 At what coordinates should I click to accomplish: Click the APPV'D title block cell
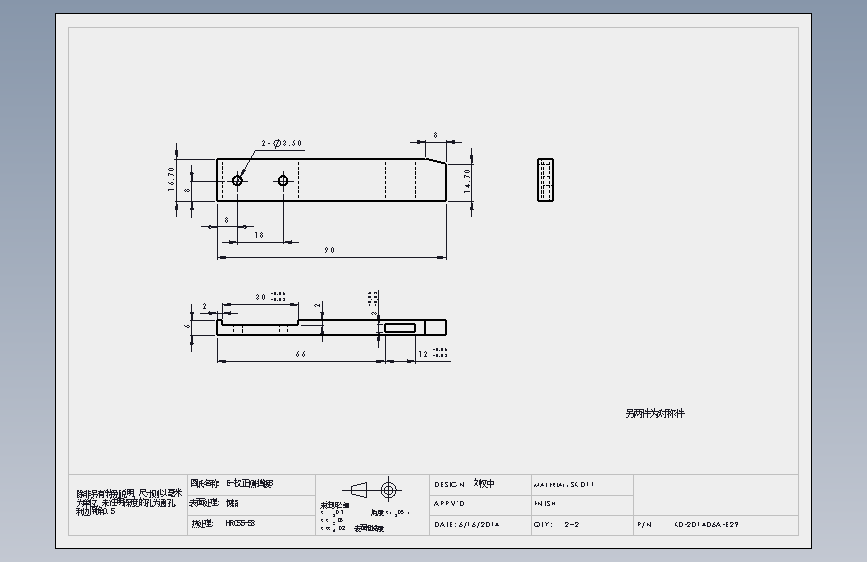tap(480, 505)
